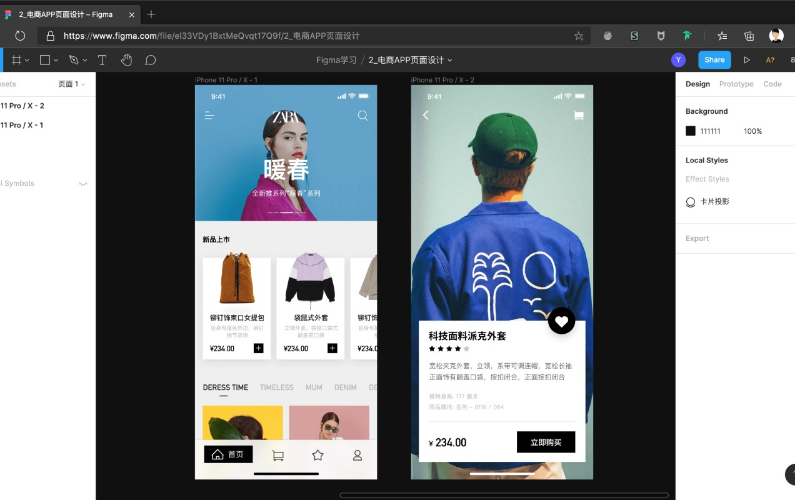Open the Export section
The image size is (795, 500).
tap(697, 238)
